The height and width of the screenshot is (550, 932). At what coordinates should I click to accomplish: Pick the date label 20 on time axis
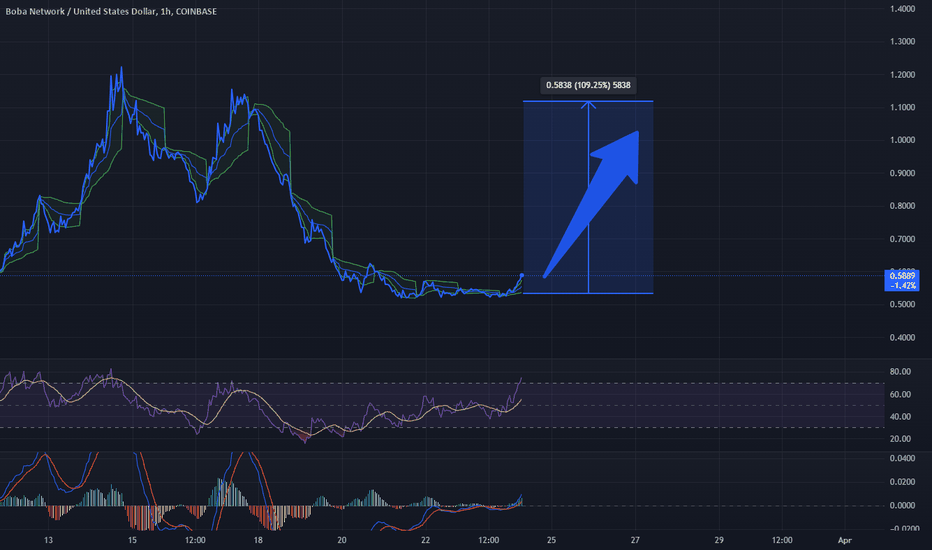[x=342, y=540]
